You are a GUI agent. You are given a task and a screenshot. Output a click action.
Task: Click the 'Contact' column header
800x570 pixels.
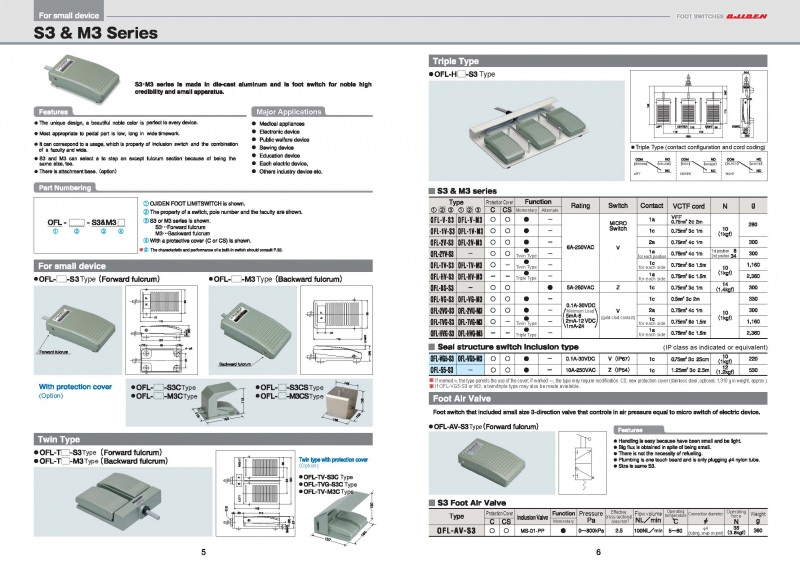point(652,206)
